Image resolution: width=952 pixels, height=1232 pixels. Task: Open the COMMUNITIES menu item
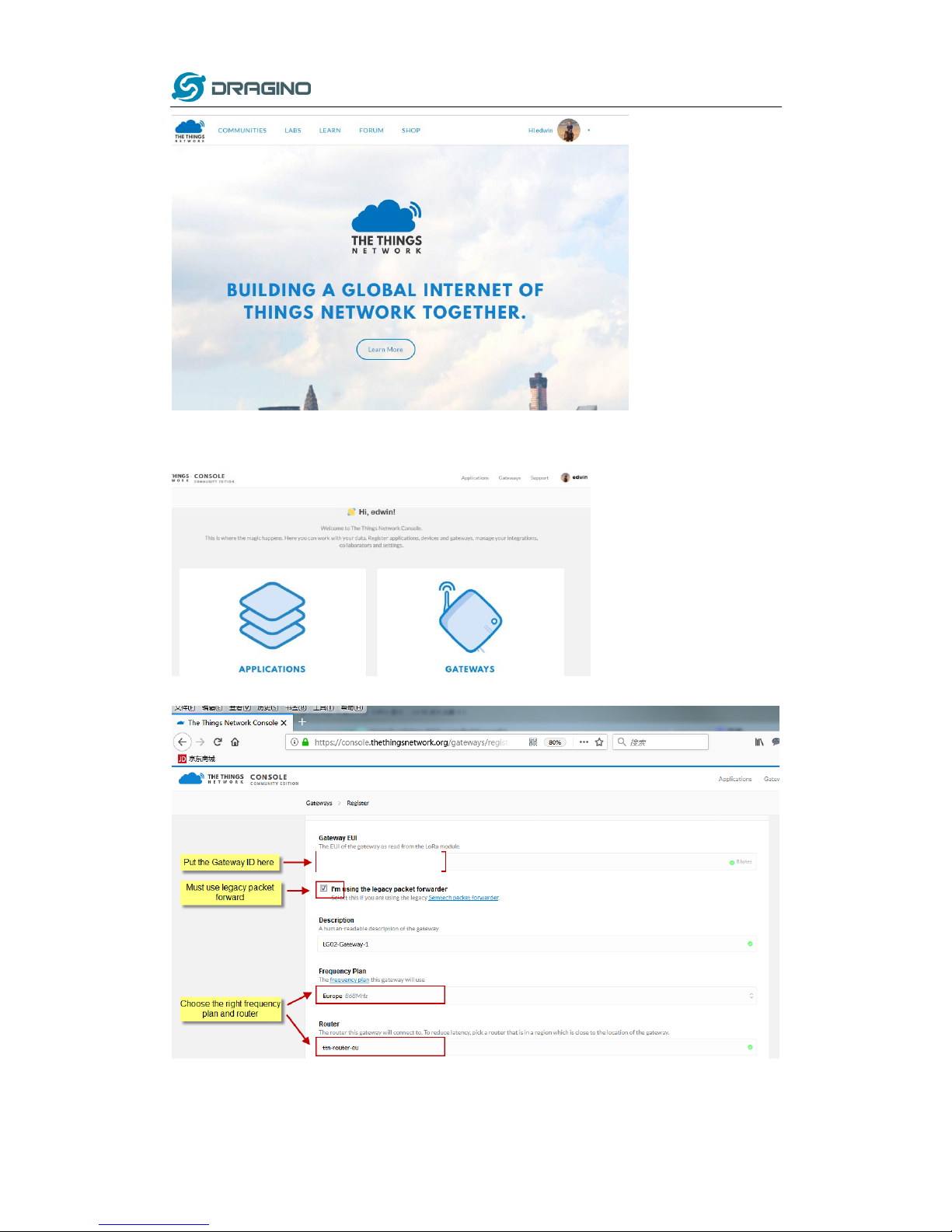(242, 131)
